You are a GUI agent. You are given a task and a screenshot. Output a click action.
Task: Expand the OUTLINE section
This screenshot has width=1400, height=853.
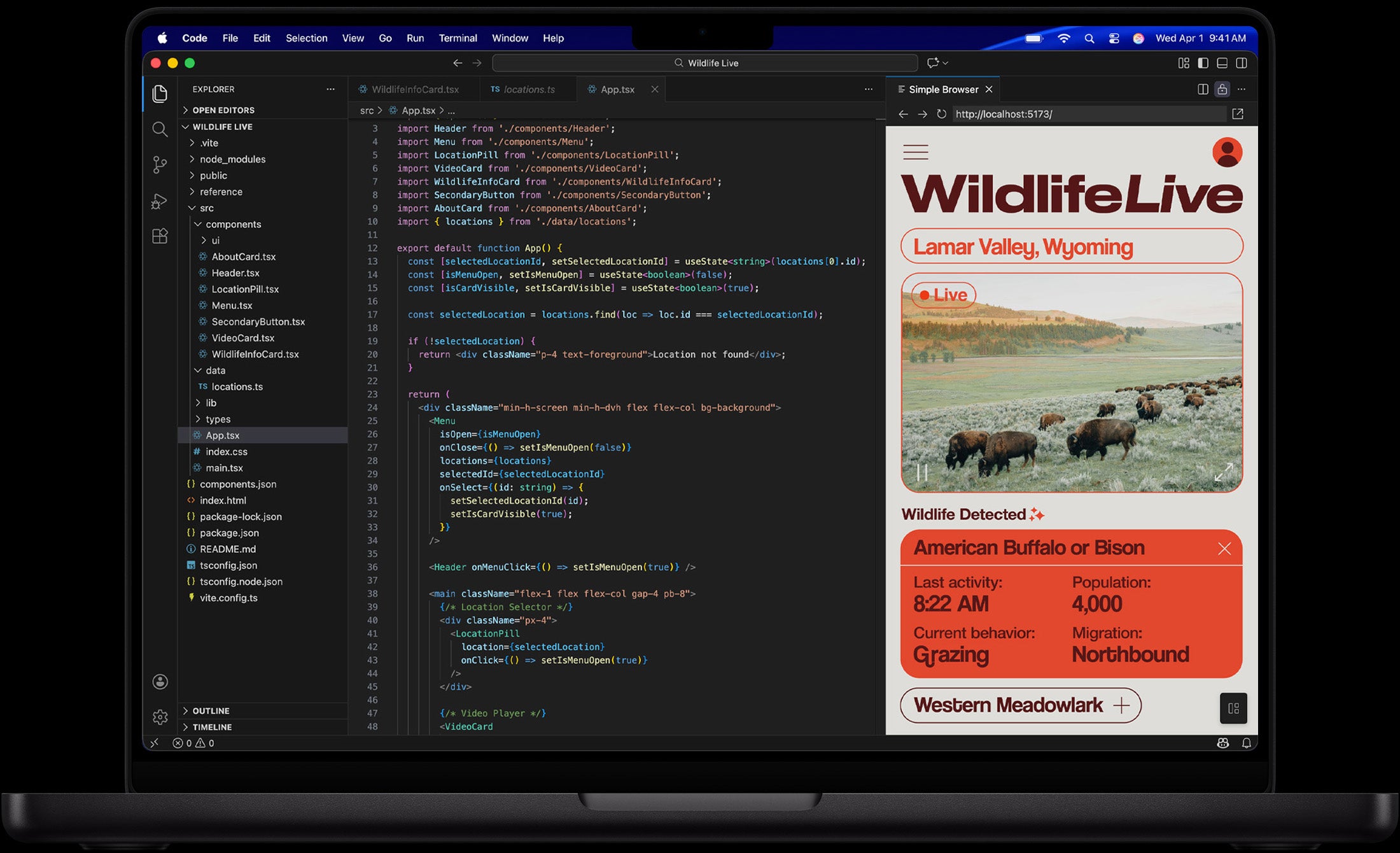point(211,710)
